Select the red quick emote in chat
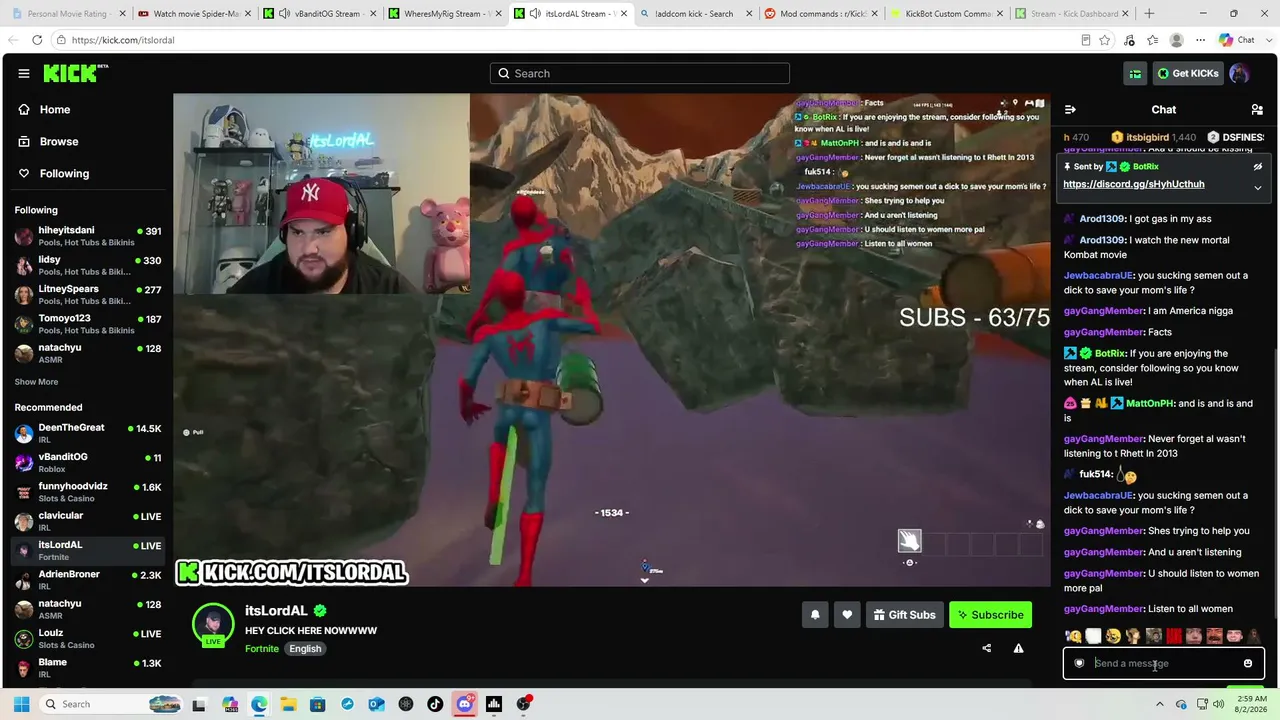 pos(1174,636)
